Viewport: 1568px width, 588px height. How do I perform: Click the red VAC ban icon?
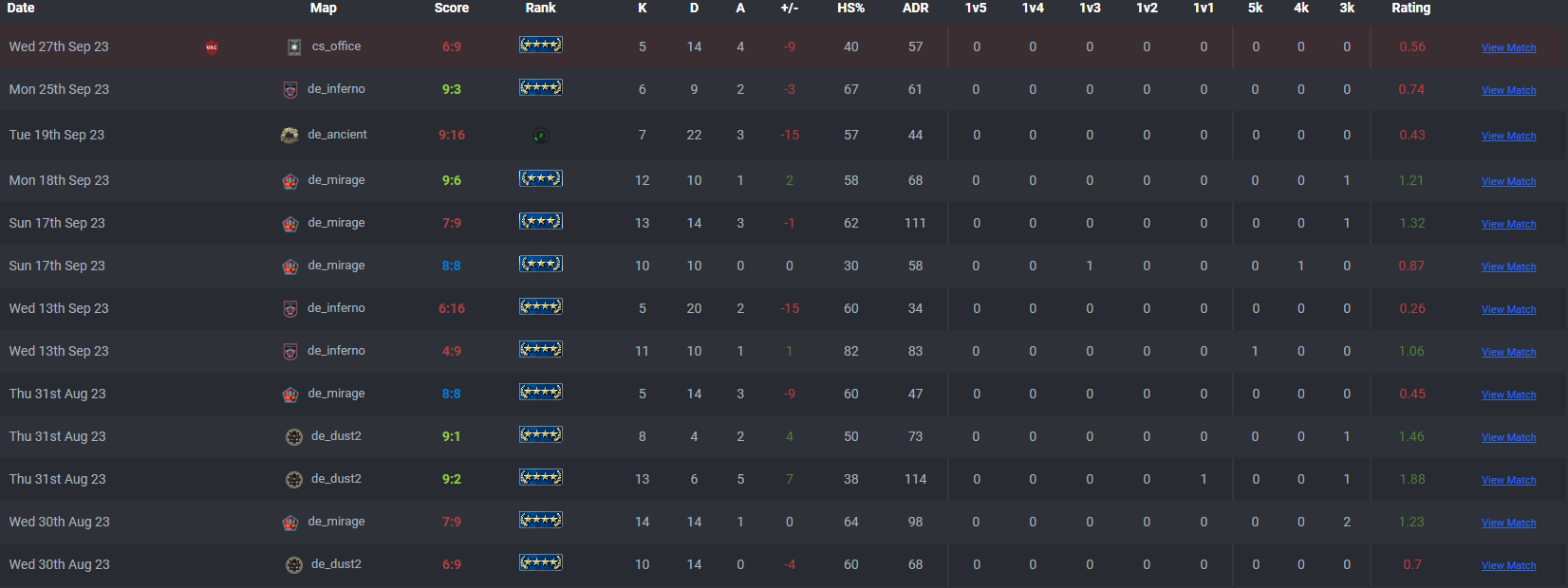[212, 47]
